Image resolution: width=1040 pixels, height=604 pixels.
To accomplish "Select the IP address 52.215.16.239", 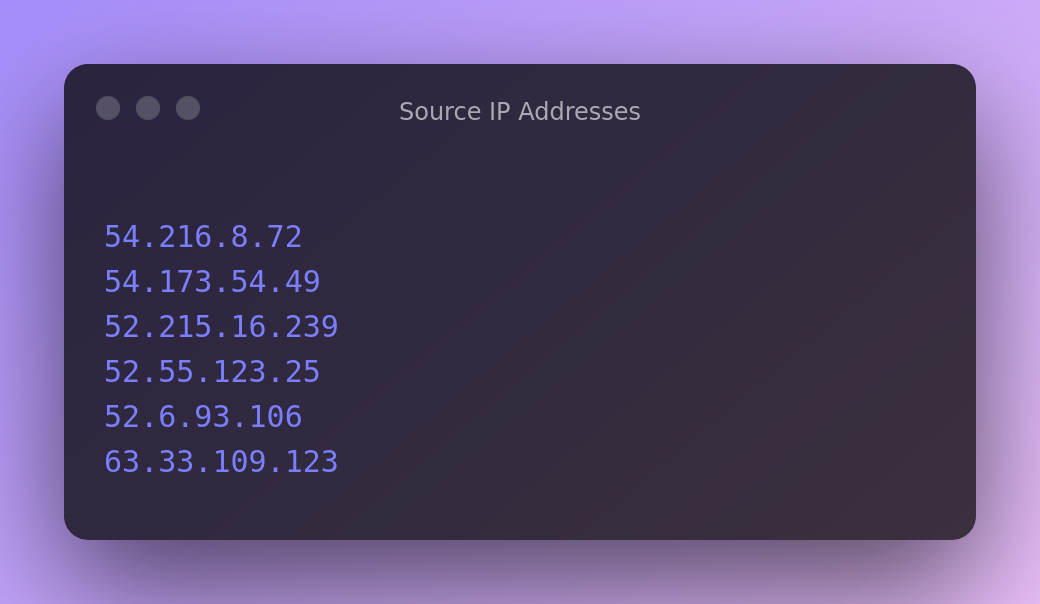I will [221, 326].
